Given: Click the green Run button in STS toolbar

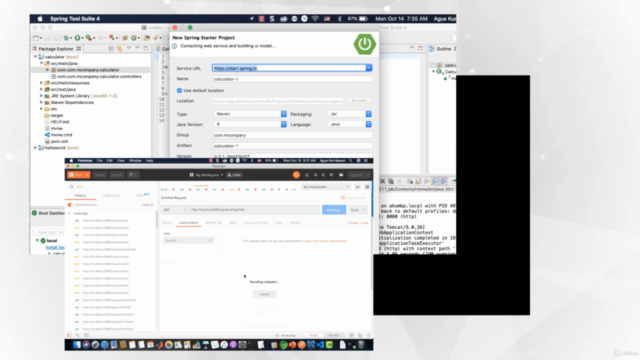Looking at the screenshot, I should click(x=77, y=38).
